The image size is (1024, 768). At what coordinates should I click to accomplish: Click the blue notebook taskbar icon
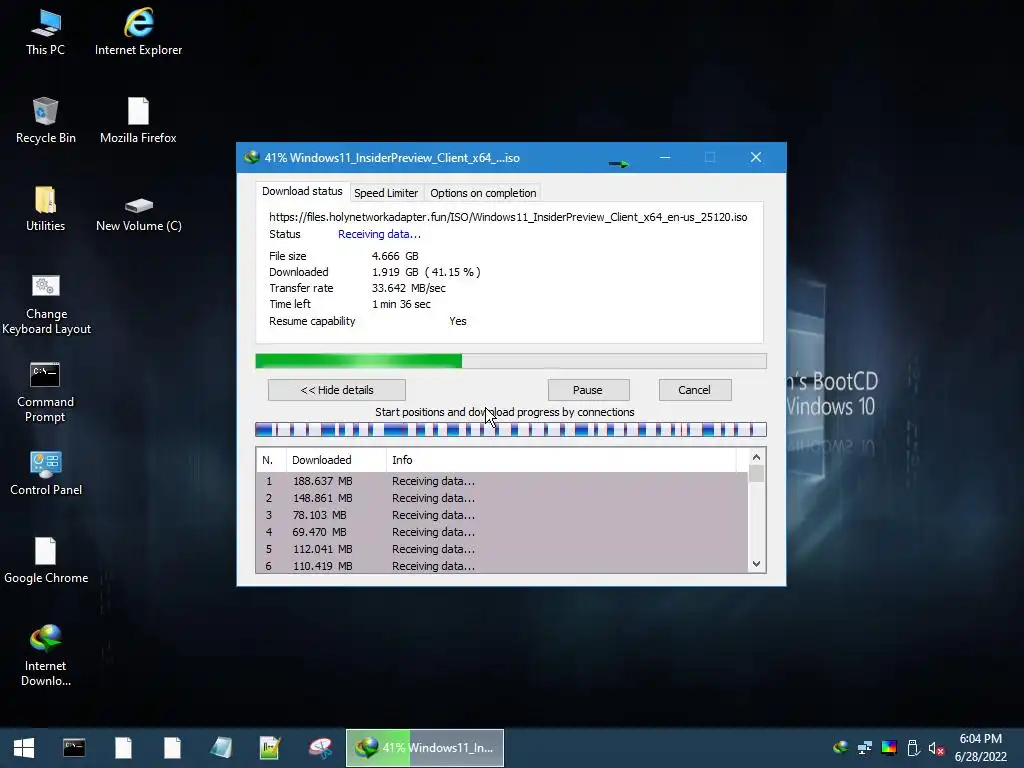click(x=221, y=748)
